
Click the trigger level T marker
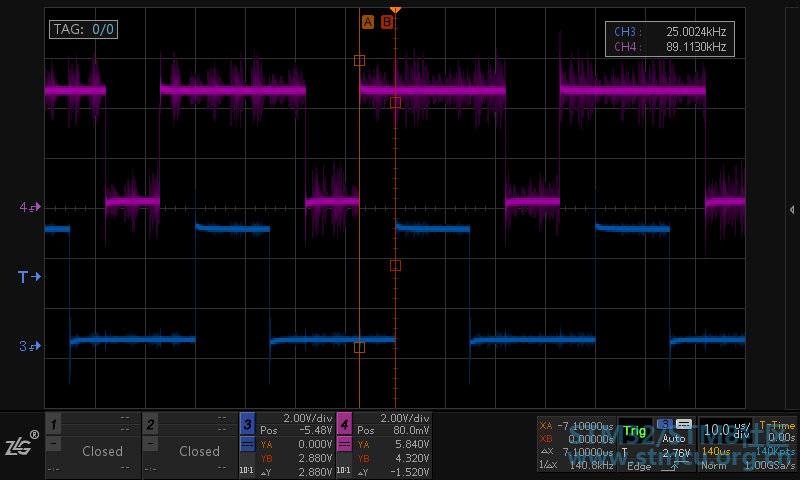(x=29, y=277)
